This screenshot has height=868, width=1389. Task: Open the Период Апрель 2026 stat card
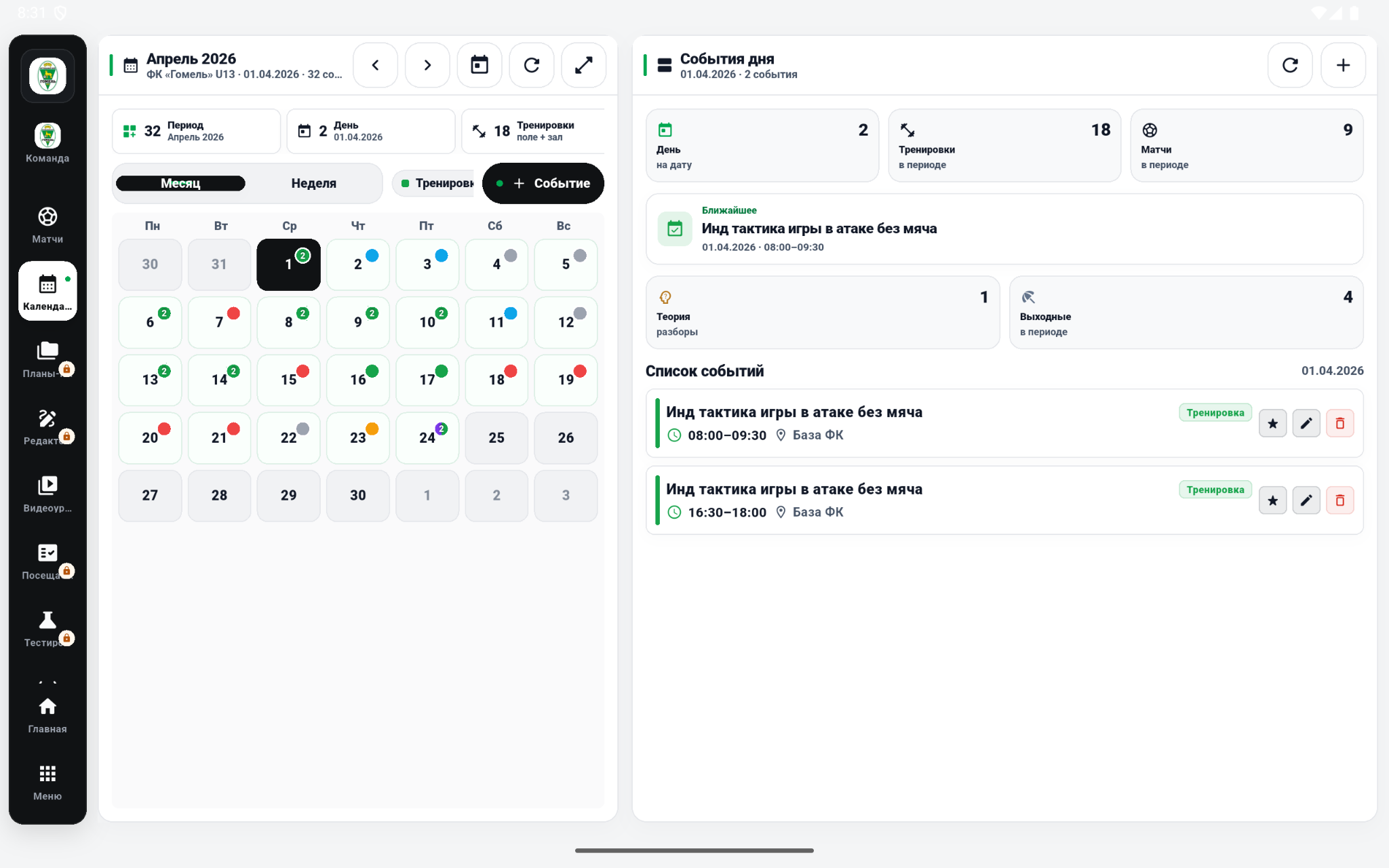pos(196,131)
